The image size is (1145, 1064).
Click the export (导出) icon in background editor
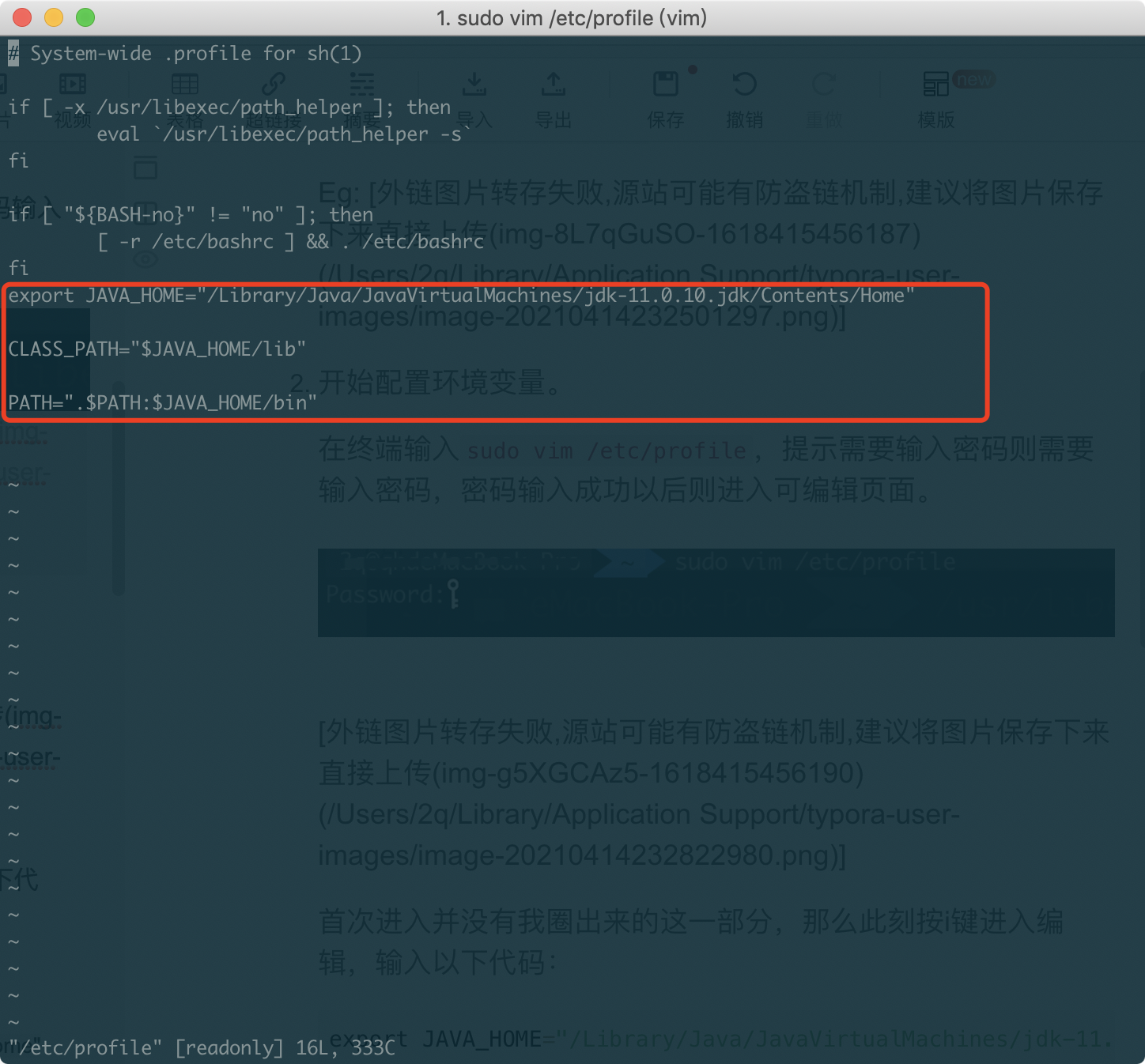554,84
